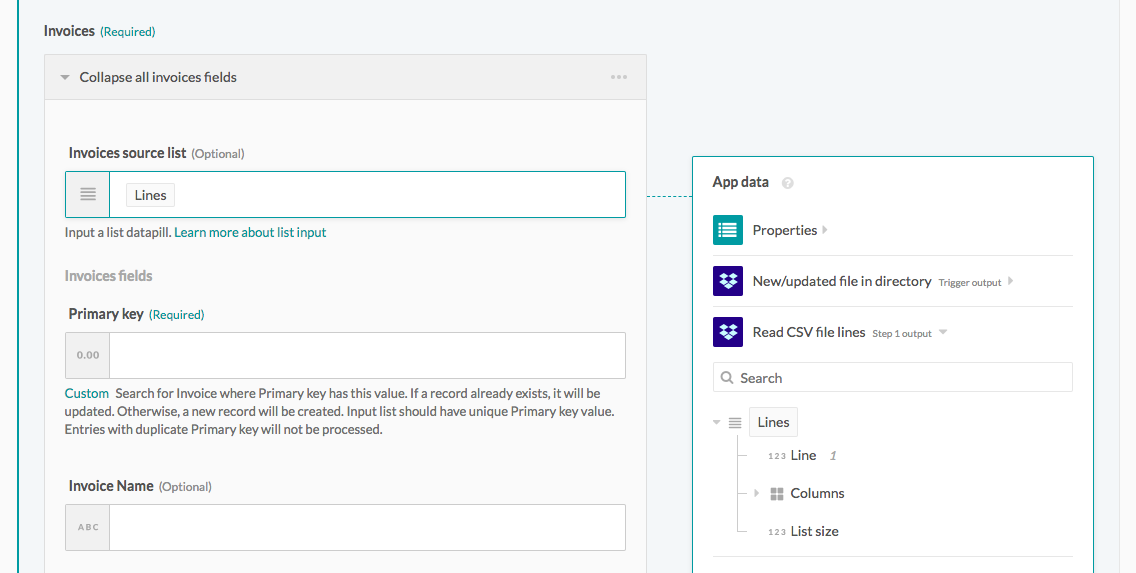Collapse the Lines tree node
The height and width of the screenshot is (573, 1136).
[717, 422]
